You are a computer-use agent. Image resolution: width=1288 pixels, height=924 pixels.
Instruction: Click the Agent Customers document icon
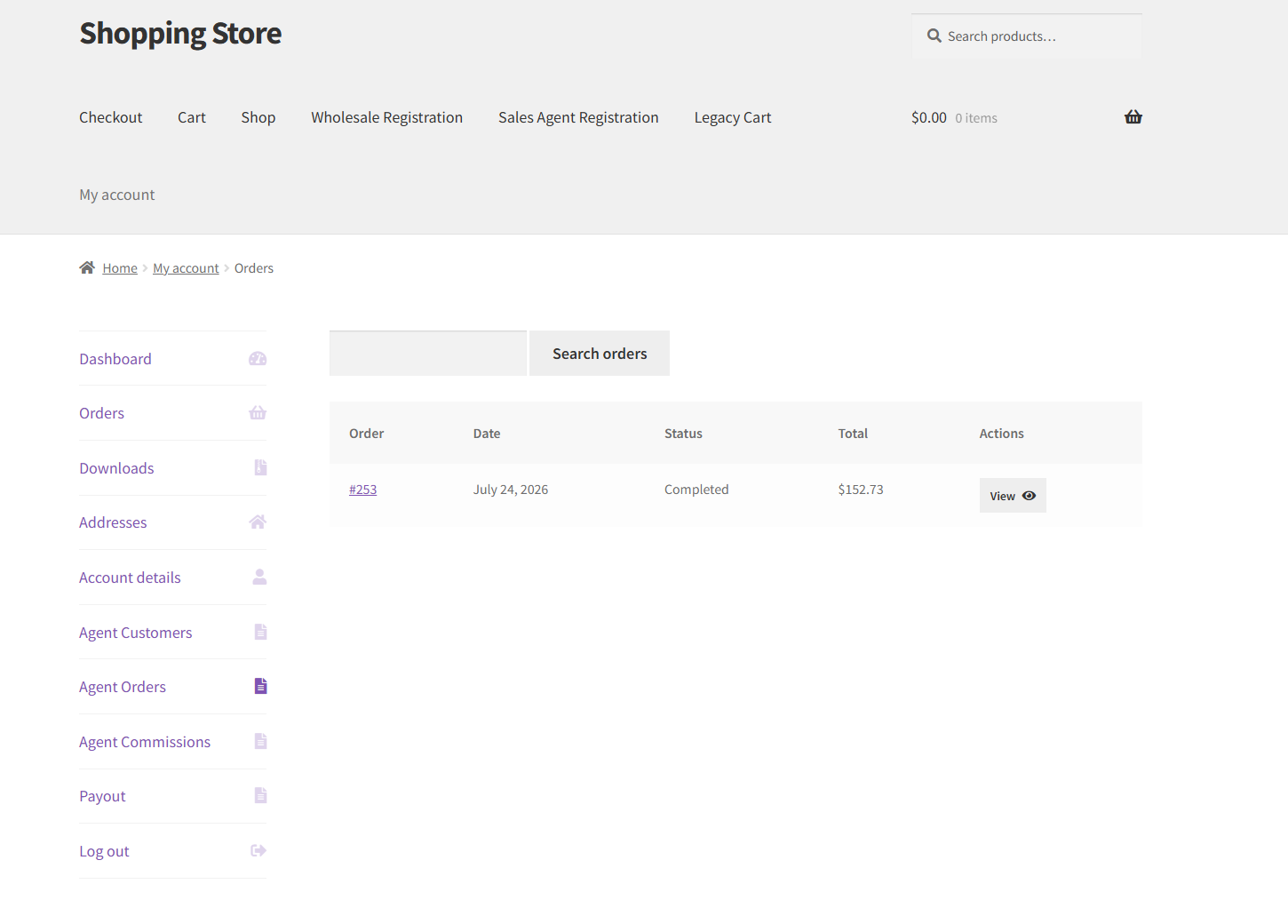tap(260, 632)
